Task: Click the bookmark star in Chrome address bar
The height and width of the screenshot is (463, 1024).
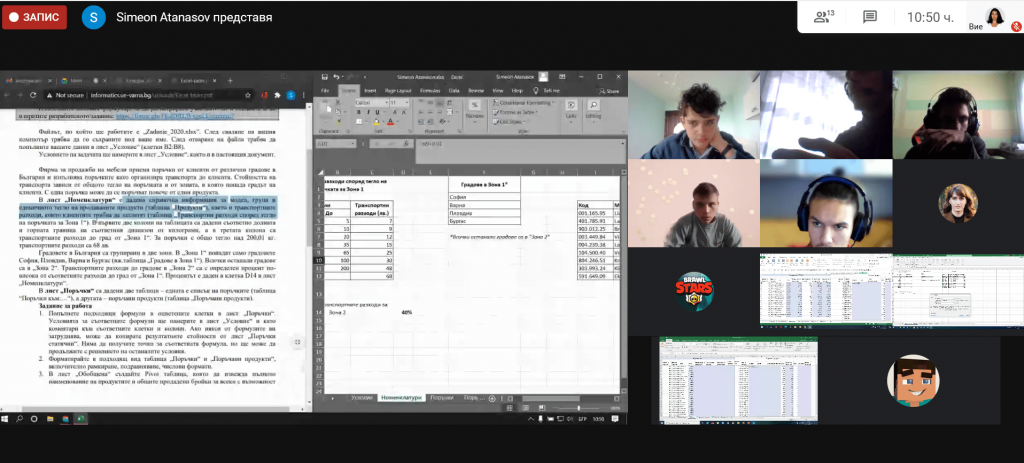Action: [x=248, y=95]
